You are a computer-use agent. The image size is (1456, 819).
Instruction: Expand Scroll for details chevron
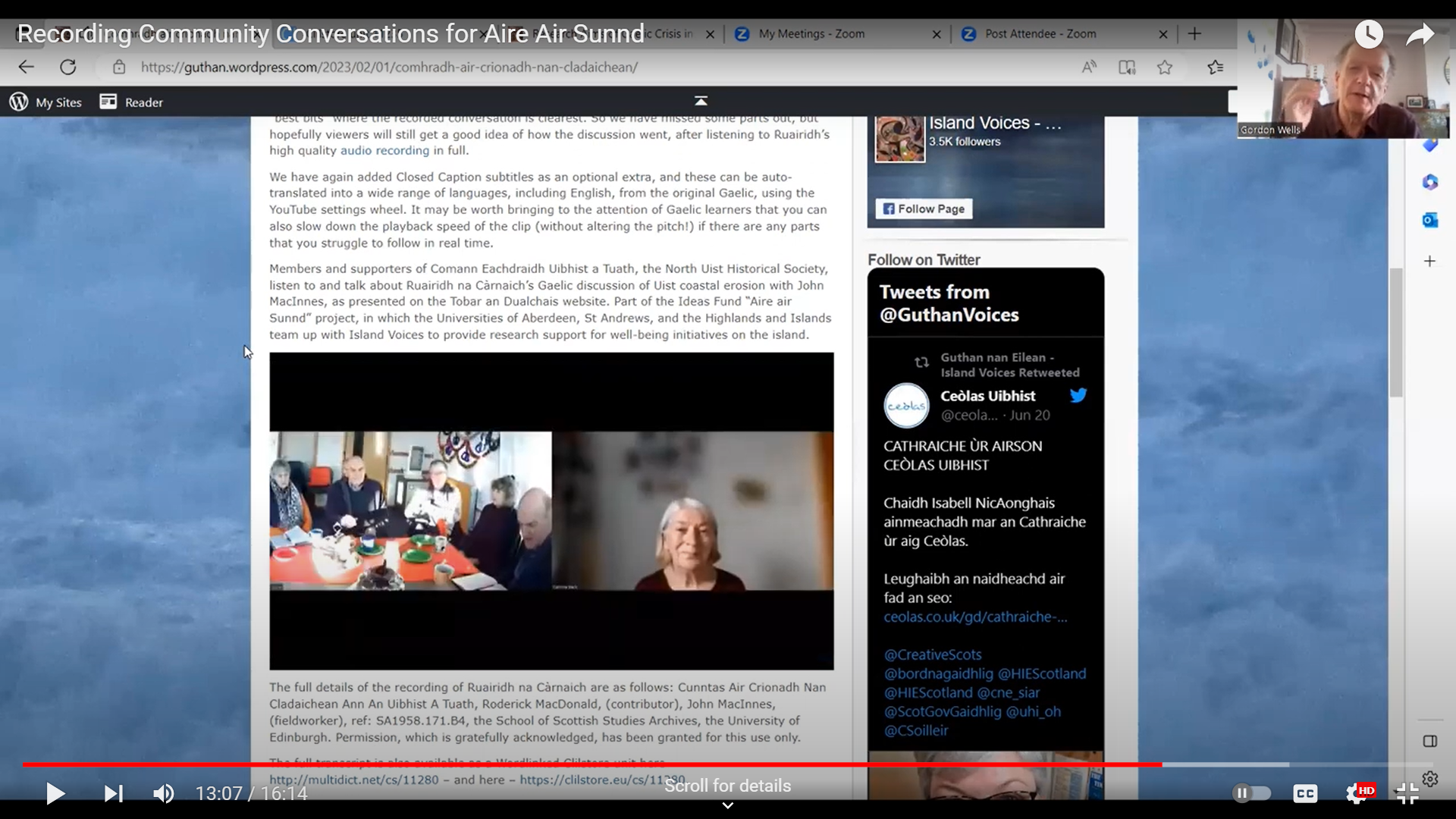click(727, 805)
